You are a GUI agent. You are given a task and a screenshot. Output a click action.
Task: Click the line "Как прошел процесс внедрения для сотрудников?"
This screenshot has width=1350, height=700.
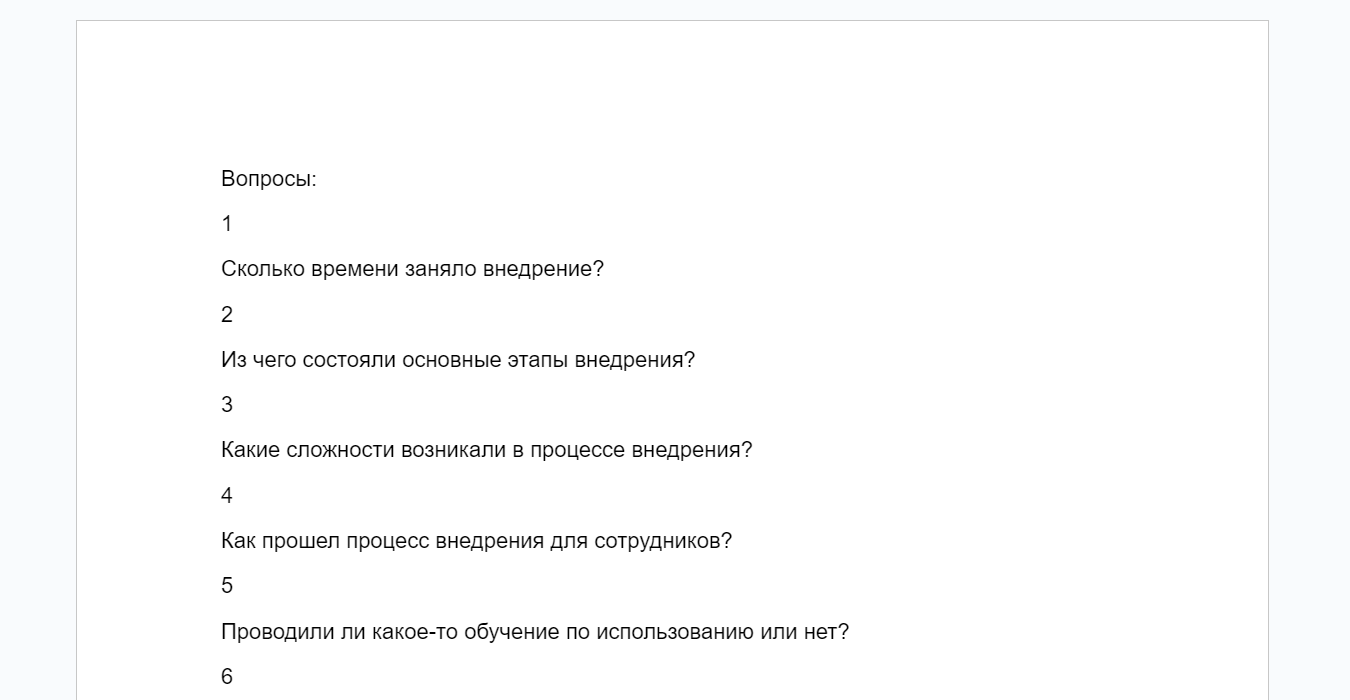pos(476,541)
